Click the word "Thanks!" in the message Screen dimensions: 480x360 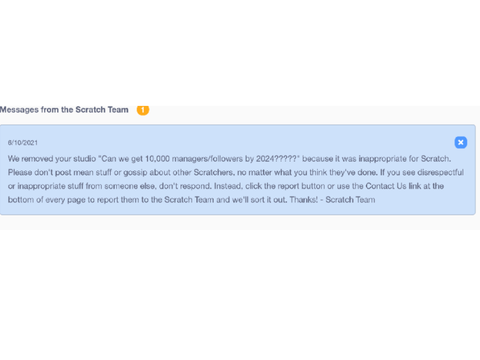point(303,200)
